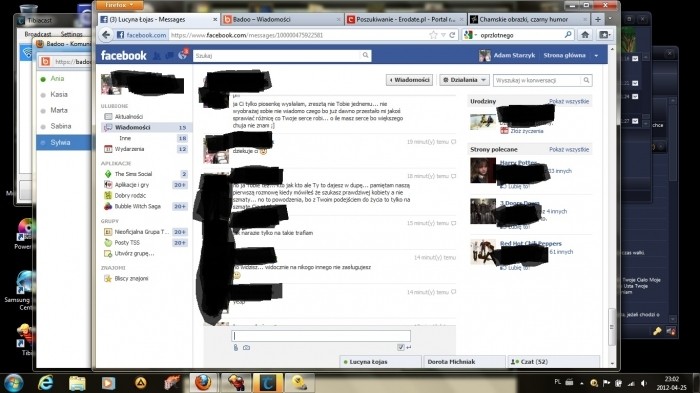Open Facebook notifications globe icon
Viewport: 700px width, 393px height.
click(183, 55)
